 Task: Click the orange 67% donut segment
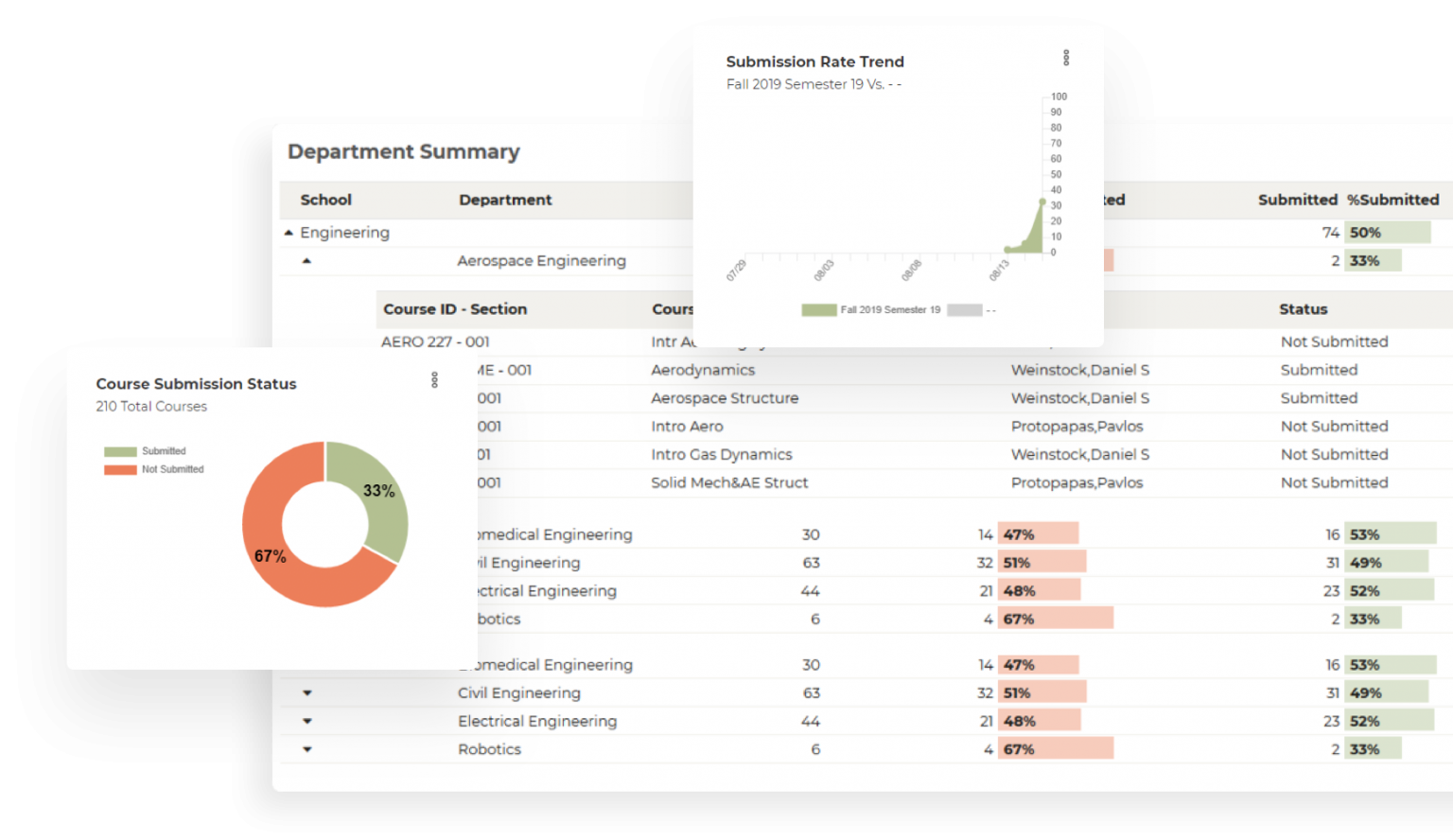click(284, 568)
